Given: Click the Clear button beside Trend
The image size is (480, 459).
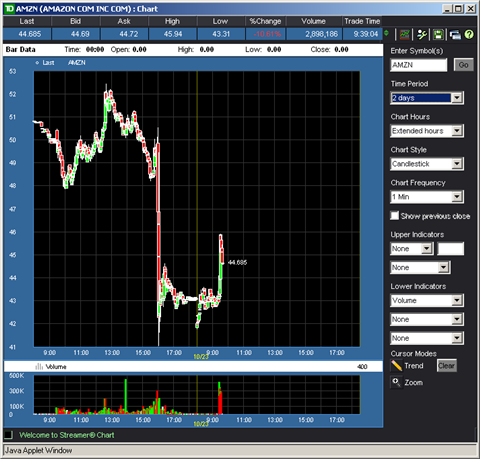Looking at the screenshot, I should tap(447, 366).
